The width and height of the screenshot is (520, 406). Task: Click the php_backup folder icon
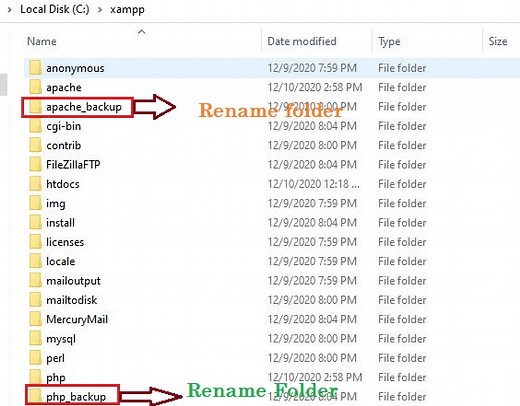pos(35,397)
